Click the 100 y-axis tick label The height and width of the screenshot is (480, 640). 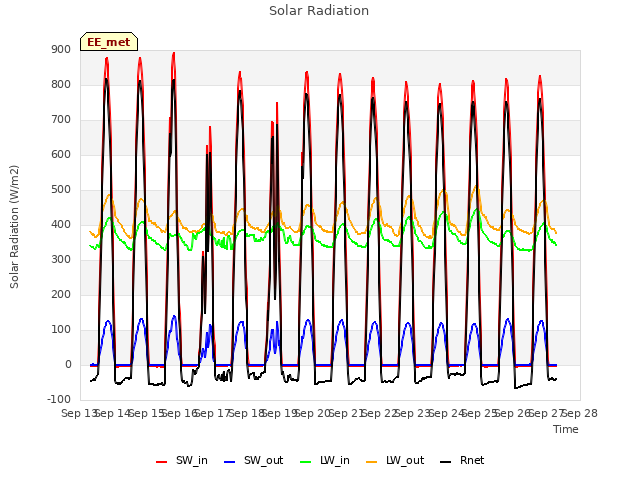click(x=61, y=329)
